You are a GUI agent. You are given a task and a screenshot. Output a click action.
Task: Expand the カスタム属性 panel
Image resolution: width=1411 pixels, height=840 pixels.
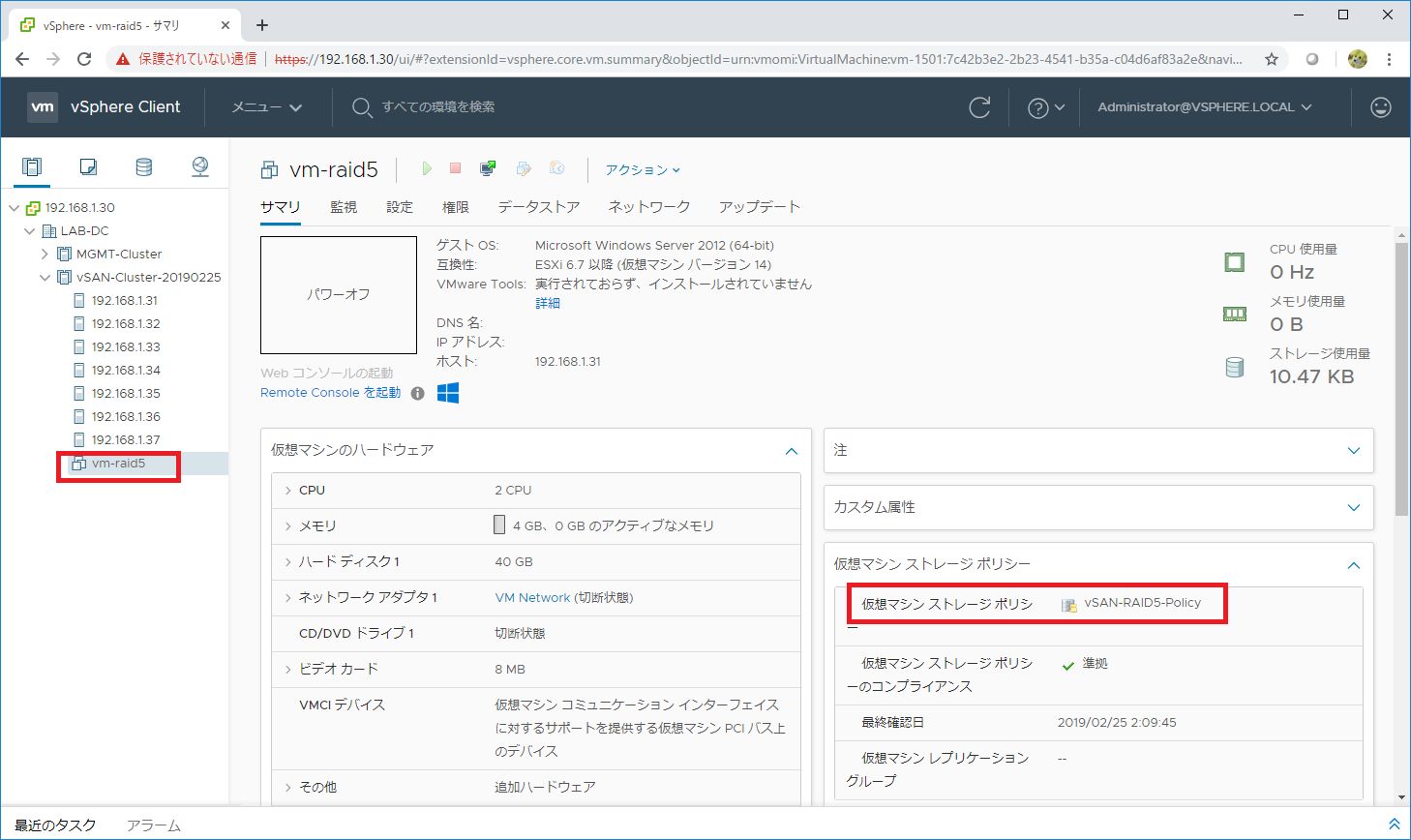coord(1353,508)
